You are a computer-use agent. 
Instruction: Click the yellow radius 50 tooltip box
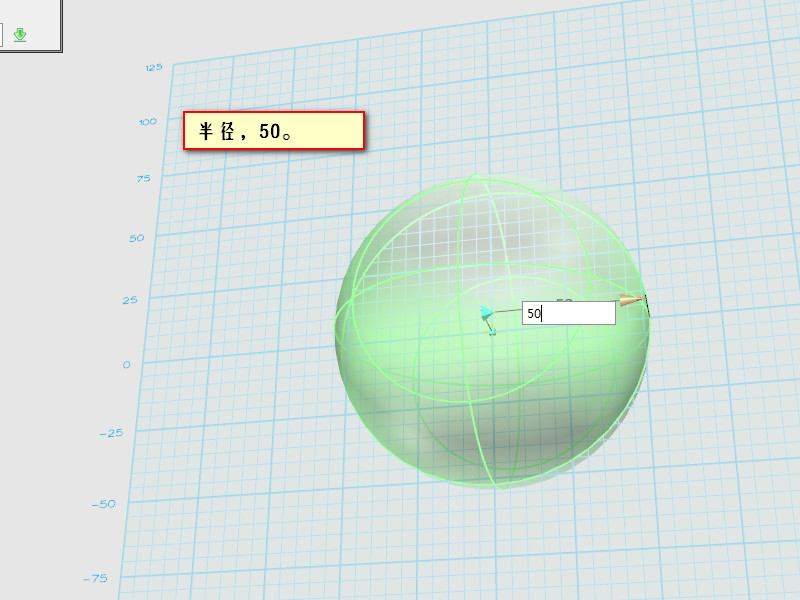(273, 131)
